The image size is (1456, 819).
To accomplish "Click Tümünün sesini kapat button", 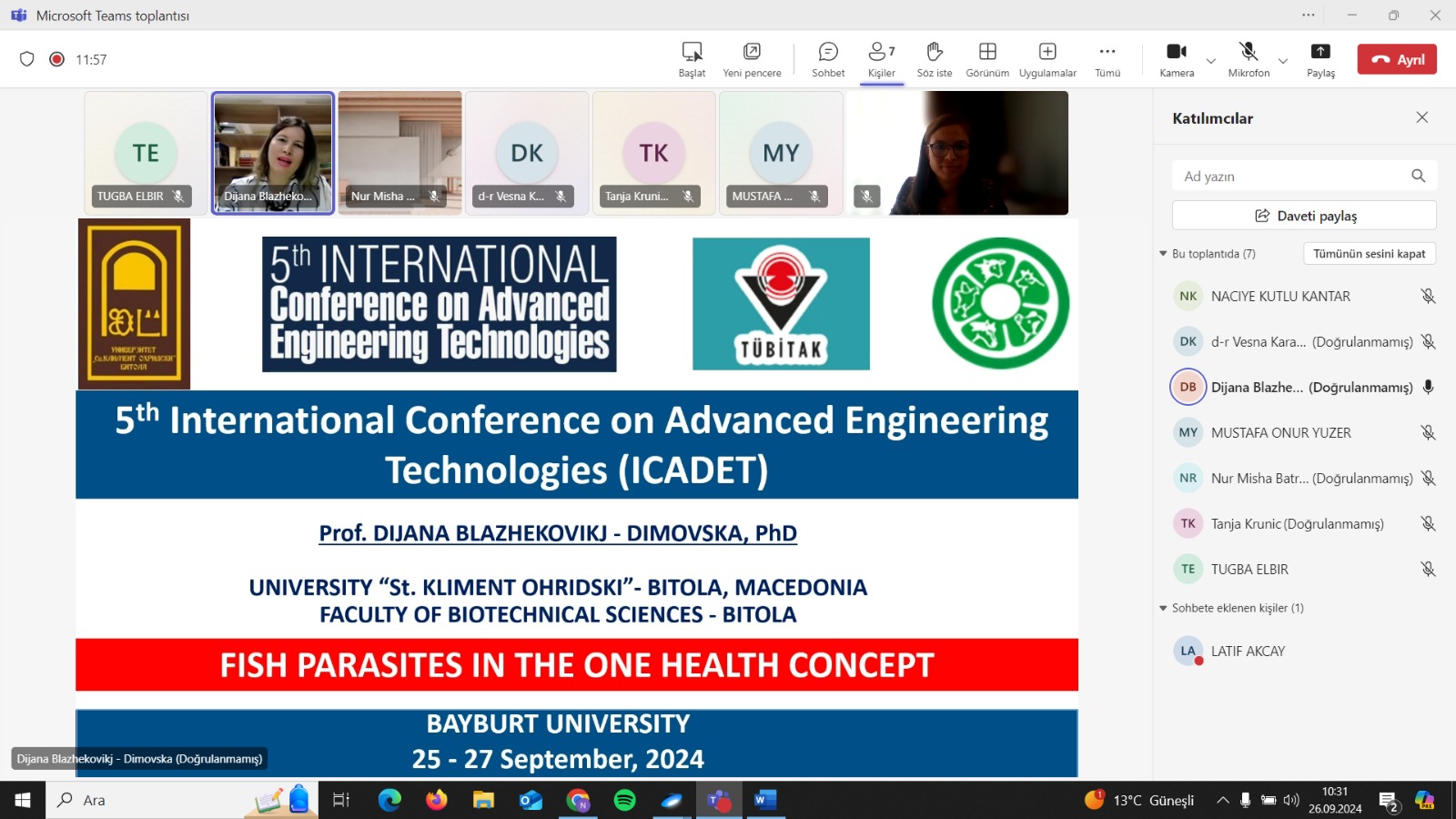I will pyautogui.click(x=1369, y=254).
